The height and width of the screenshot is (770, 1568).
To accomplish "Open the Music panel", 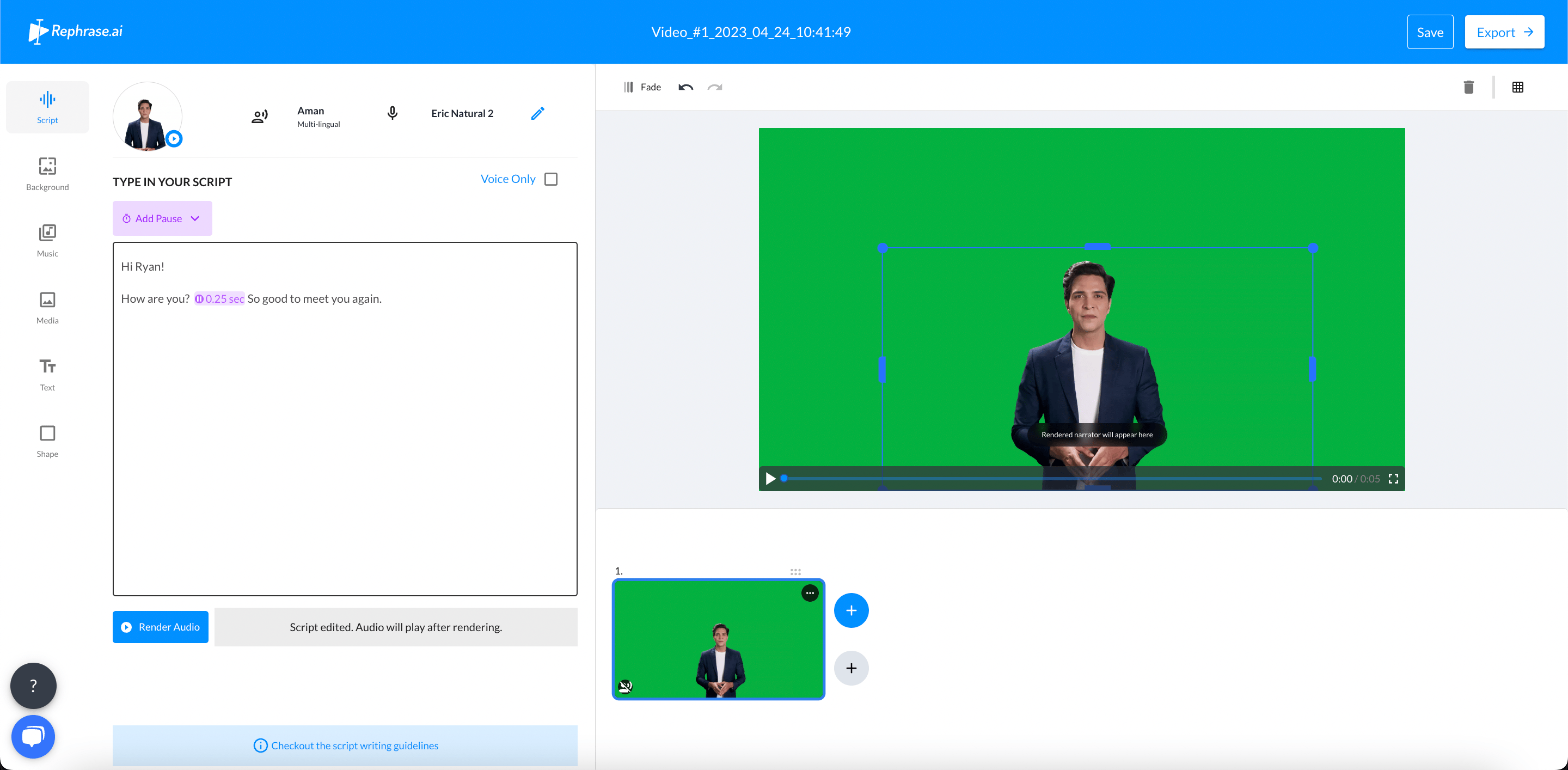I will click(47, 241).
